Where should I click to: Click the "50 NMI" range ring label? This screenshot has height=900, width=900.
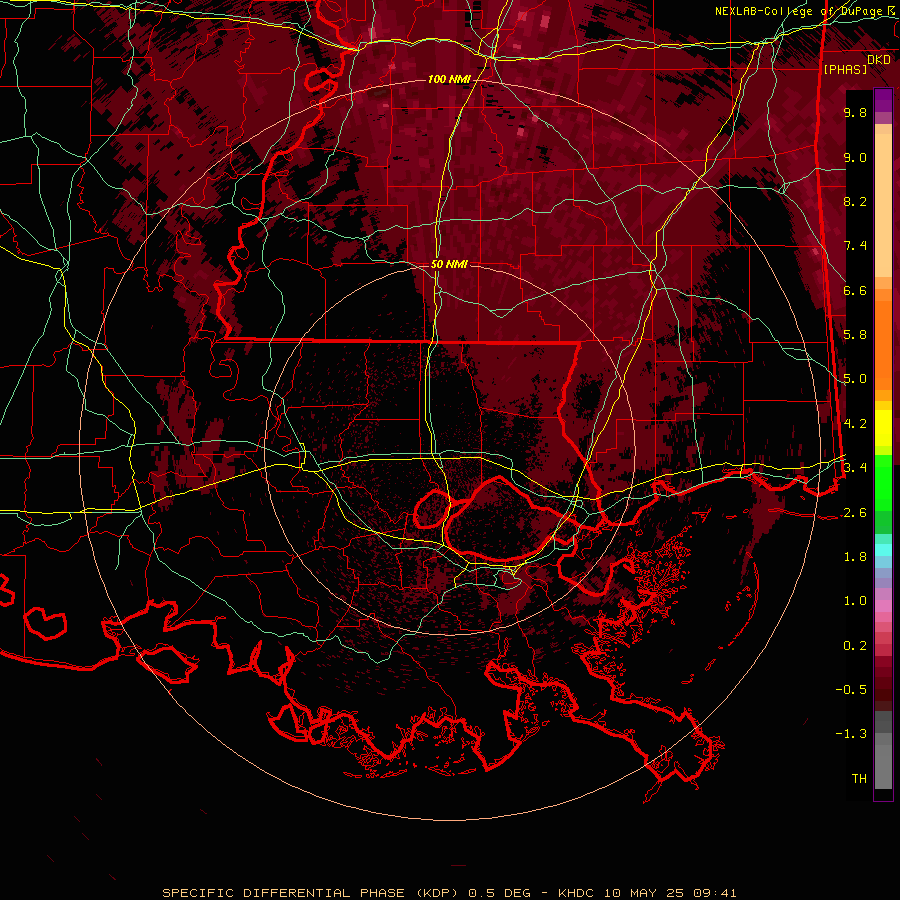pos(449,265)
